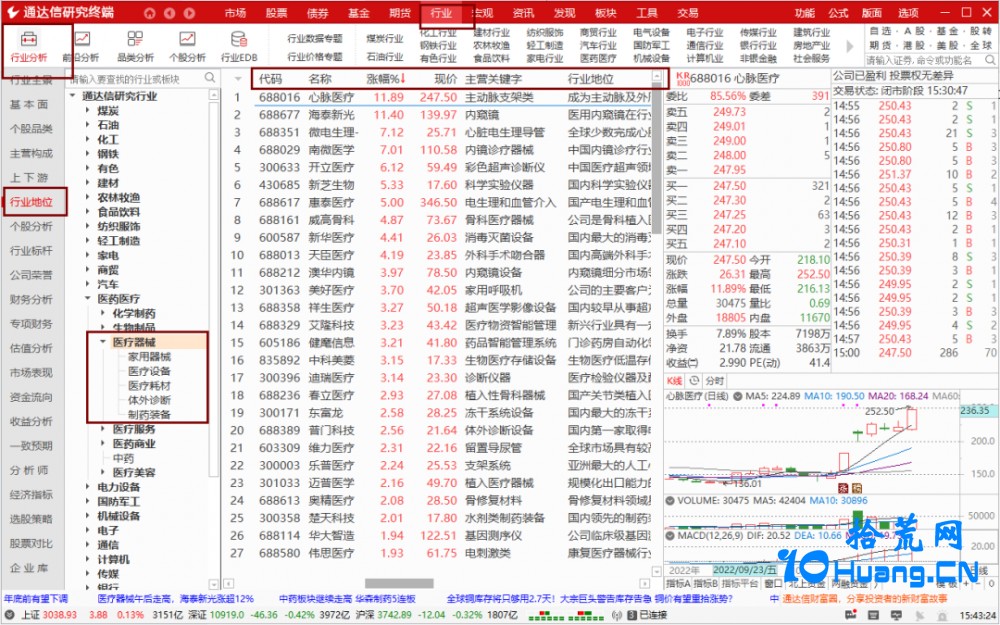The image size is (1000, 625).
Task: Click the 通达信 logo in title bar
Action: click(x=12, y=13)
